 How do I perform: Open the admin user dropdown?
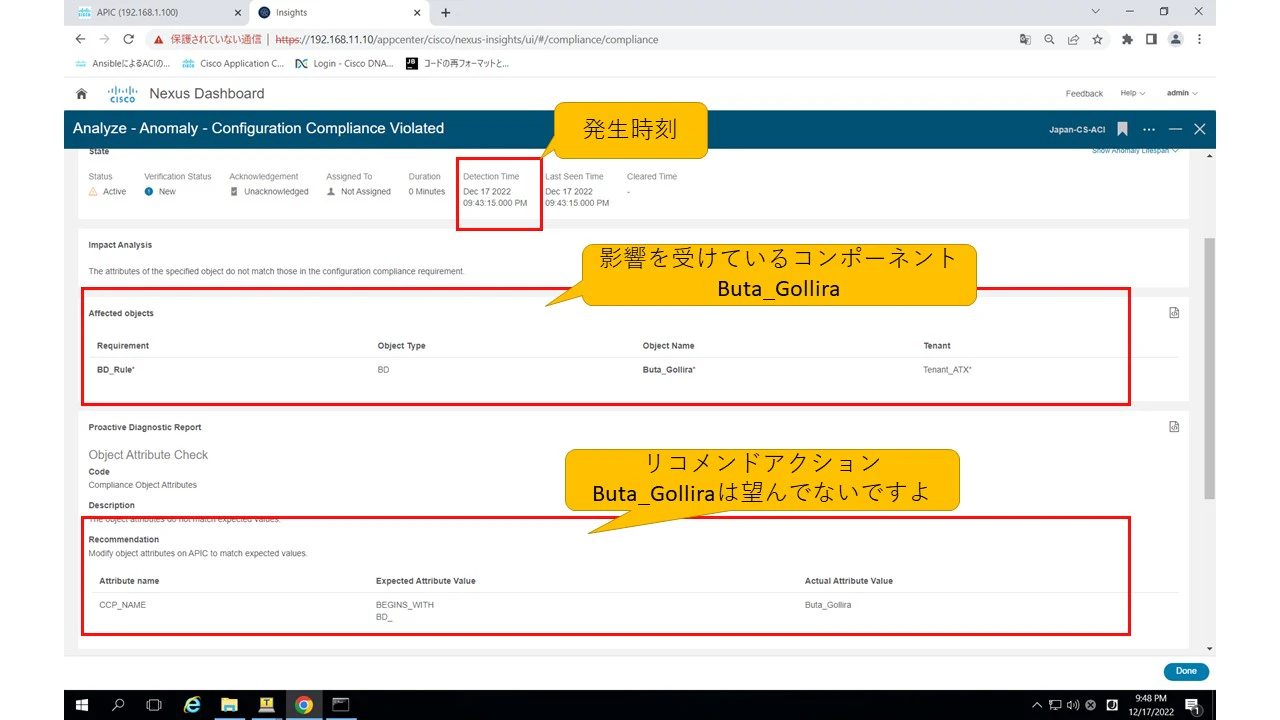click(x=1182, y=93)
